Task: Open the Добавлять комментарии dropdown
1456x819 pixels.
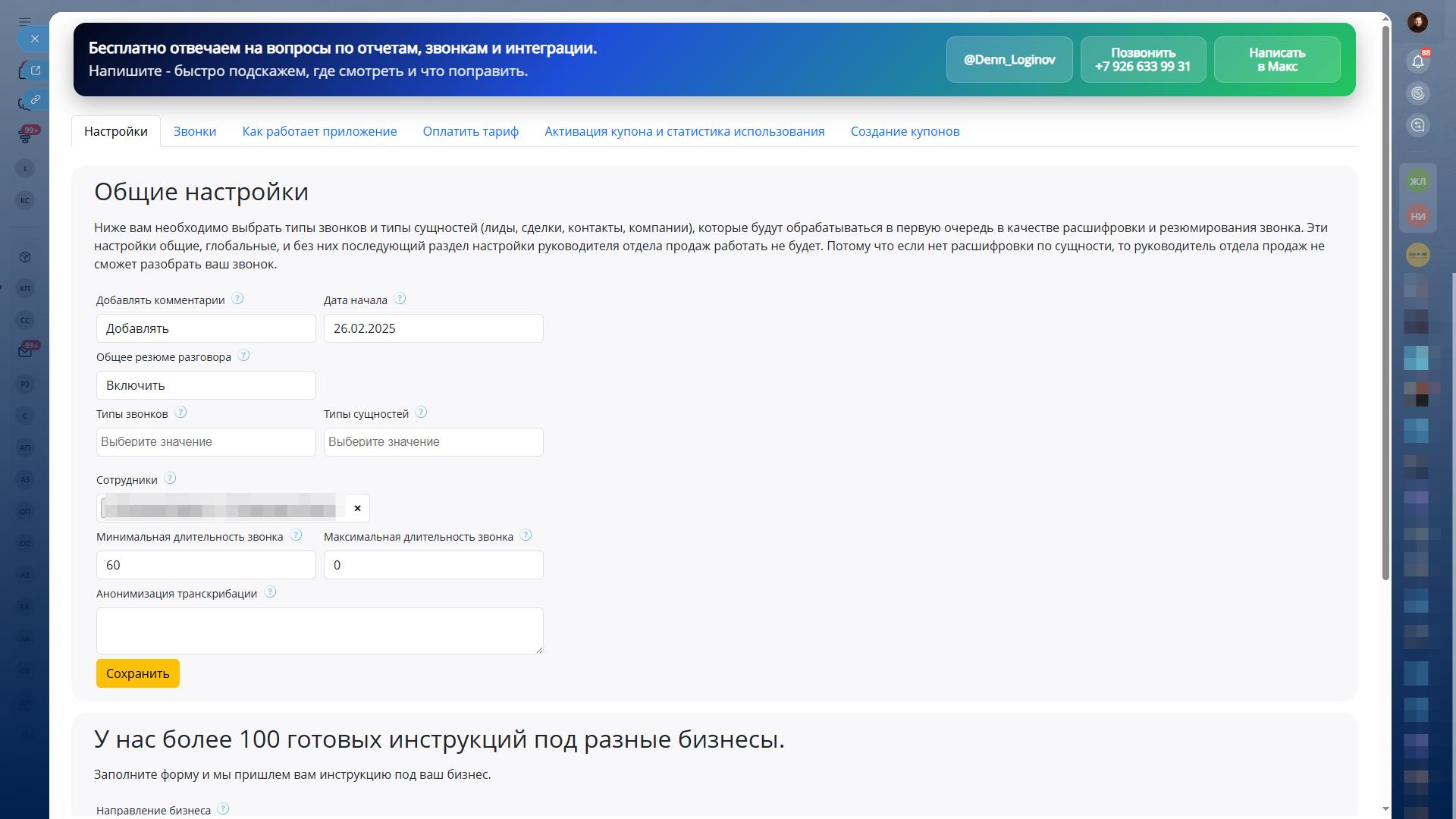Action: point(206,328)
